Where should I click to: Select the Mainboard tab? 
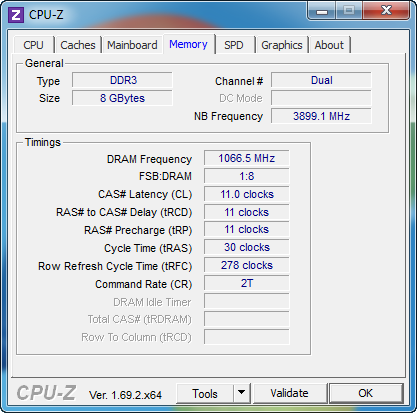pyautogui.click(x=132, y=45)
